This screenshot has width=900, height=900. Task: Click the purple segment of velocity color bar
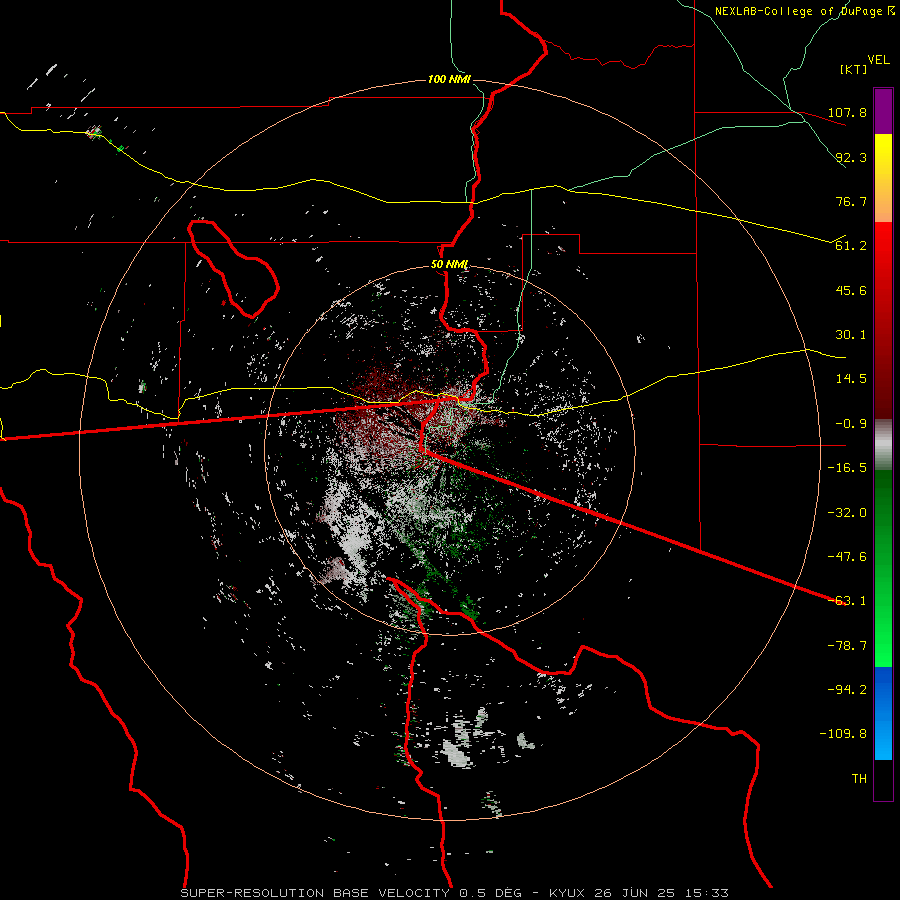pos(883,111)
